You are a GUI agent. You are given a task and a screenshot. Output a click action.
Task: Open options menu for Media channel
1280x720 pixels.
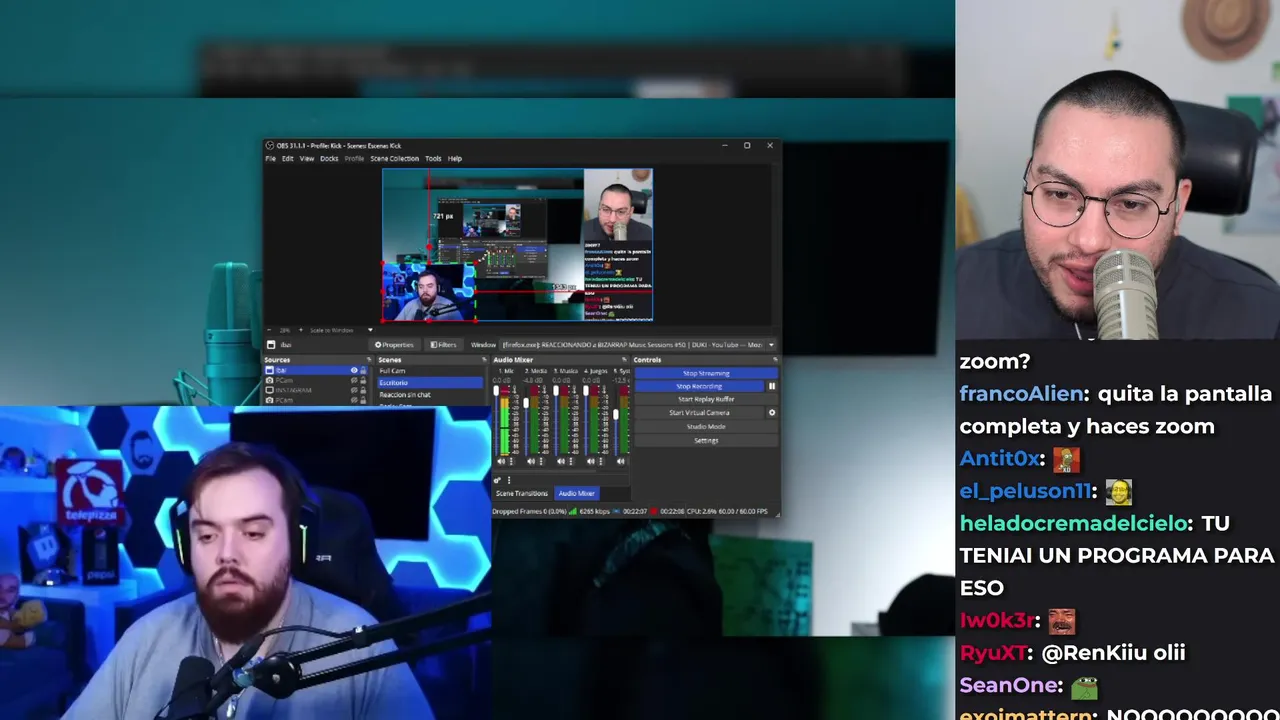541,461
